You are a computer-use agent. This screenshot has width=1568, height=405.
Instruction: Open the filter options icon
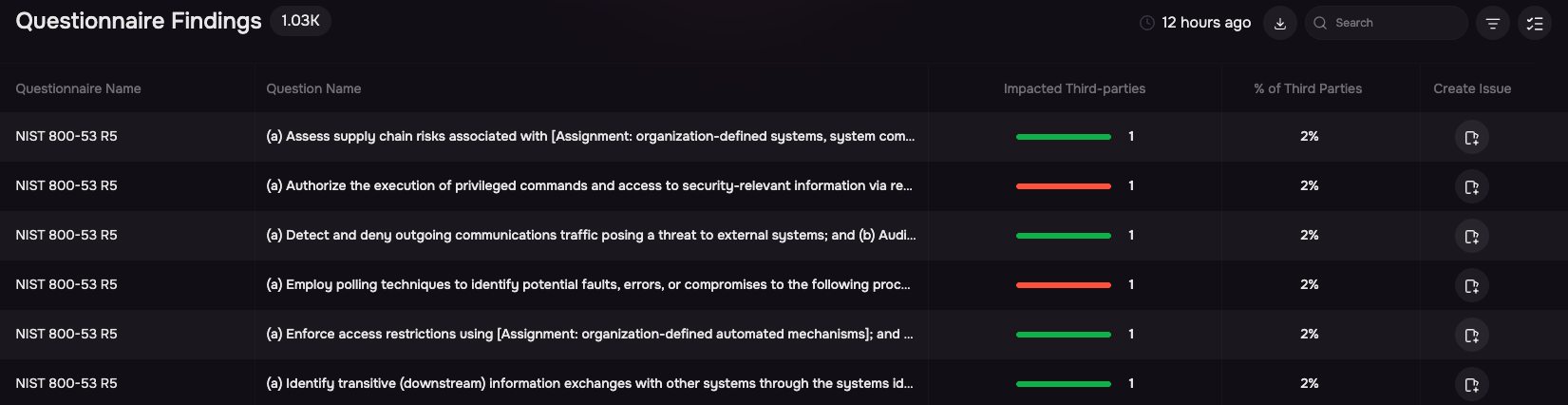pos(1493,23)
